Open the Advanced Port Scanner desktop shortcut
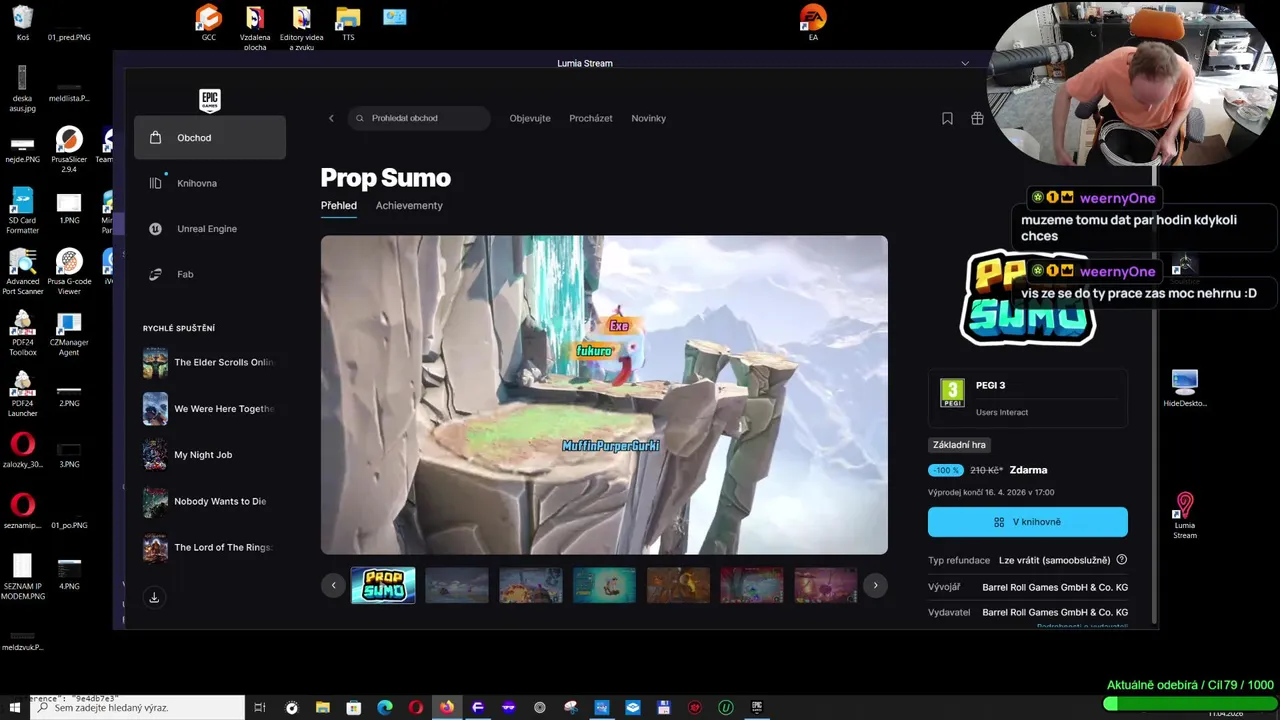This screenshot has width=1280, height=720. point(22,272)
